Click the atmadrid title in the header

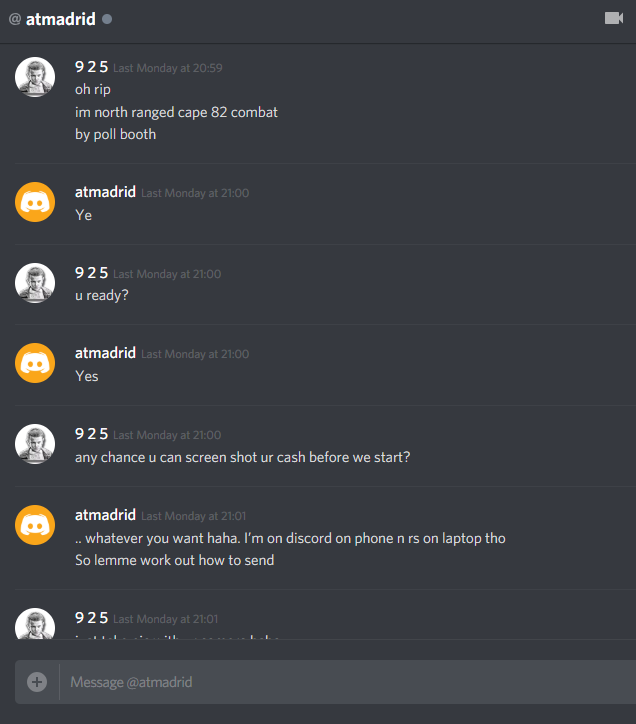point(61,19)
